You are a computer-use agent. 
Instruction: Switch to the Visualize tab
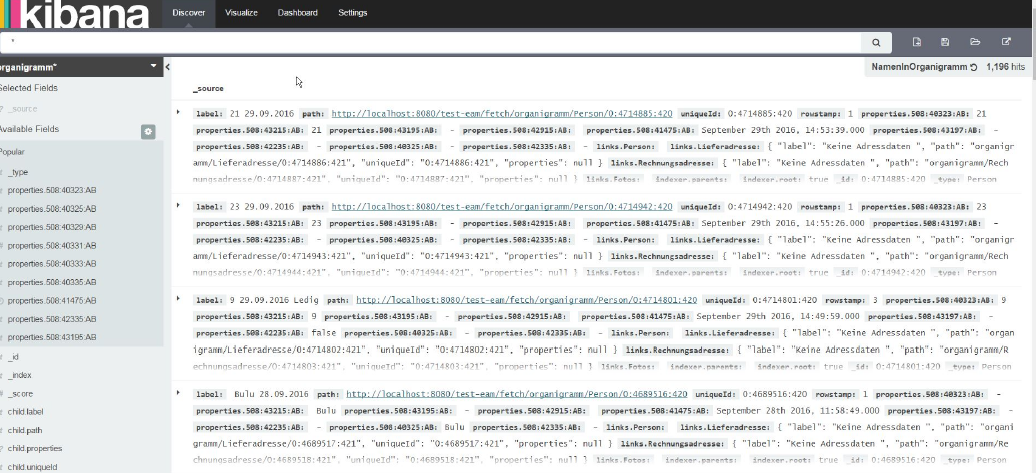(x=241, y=13)
